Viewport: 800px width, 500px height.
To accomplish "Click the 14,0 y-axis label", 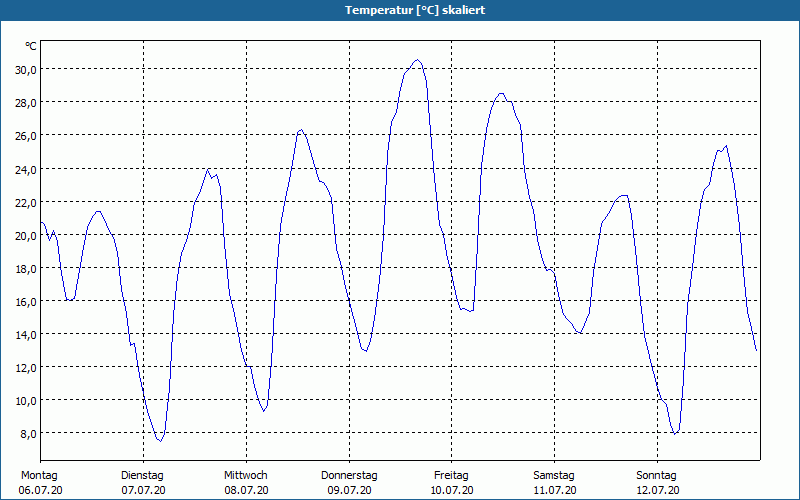I will 26,335.
